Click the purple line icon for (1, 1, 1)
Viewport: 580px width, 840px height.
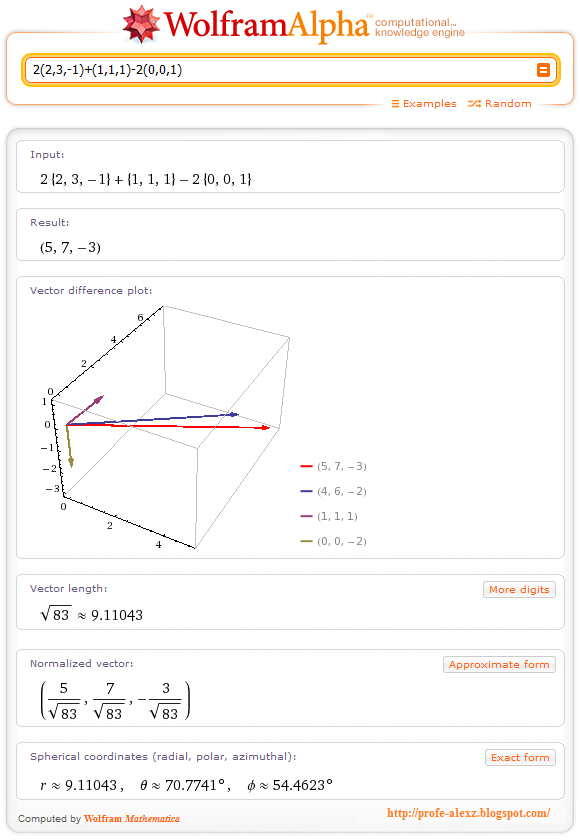coord(304,516)
